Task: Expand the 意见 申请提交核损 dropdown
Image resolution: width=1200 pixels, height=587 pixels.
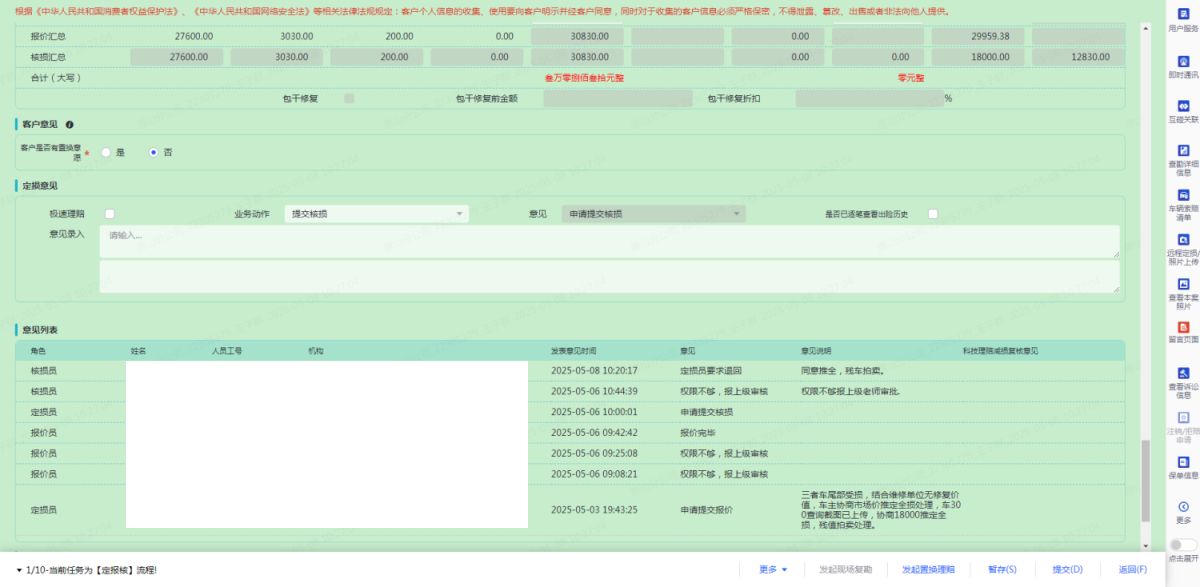Action: (x=654, y=214)
